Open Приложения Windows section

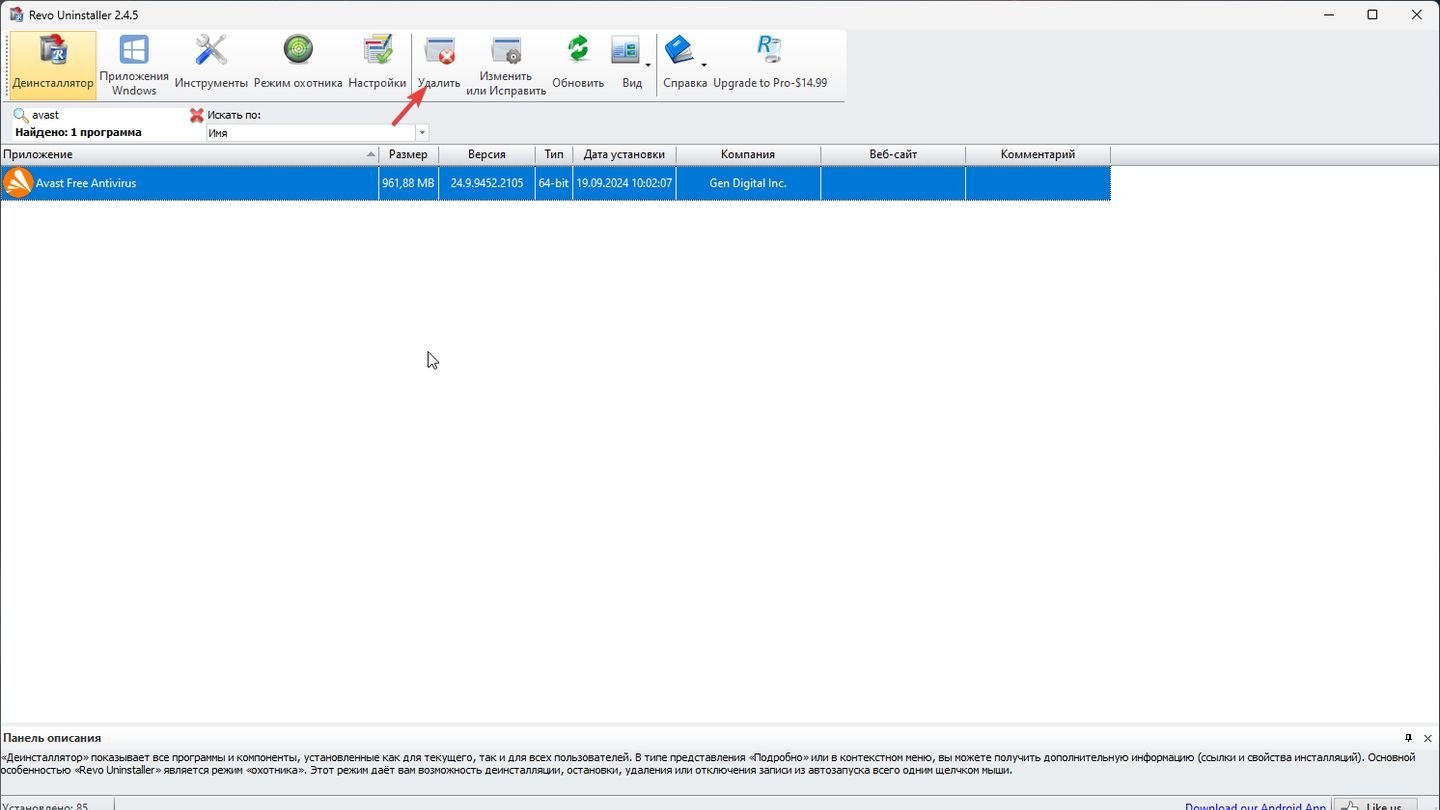pyautogui.click(x=134, y=65)
